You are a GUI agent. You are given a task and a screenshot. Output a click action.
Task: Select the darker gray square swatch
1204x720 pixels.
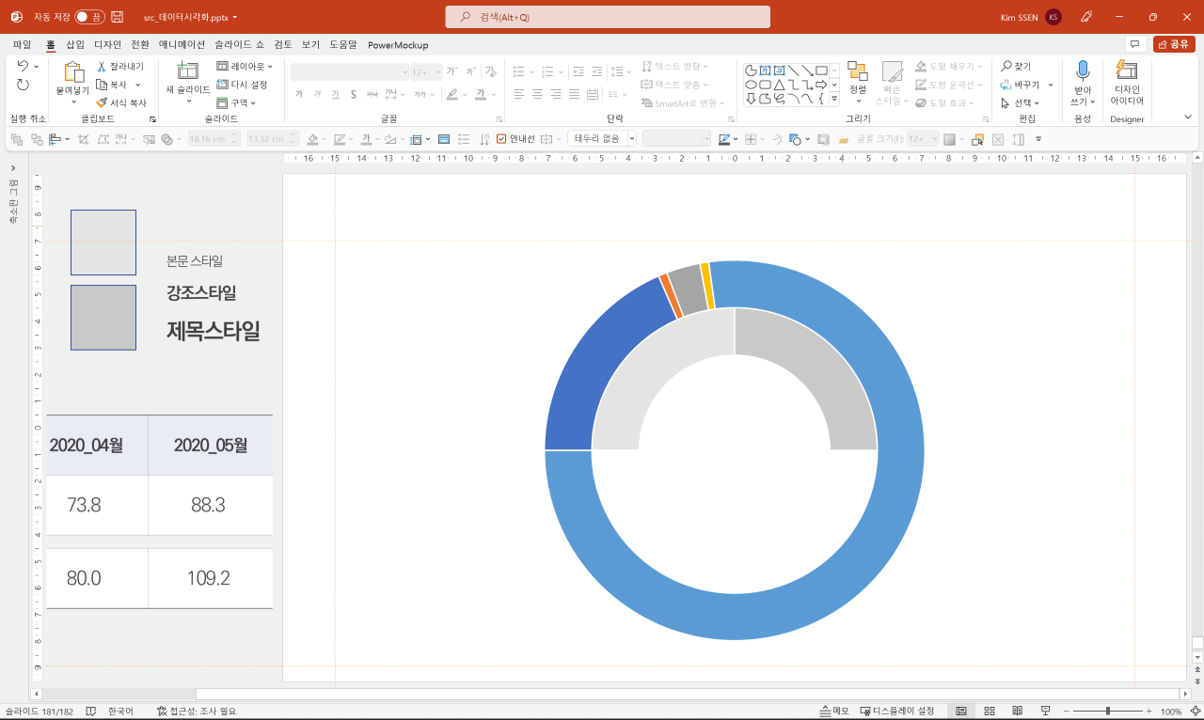click(103, 317)
